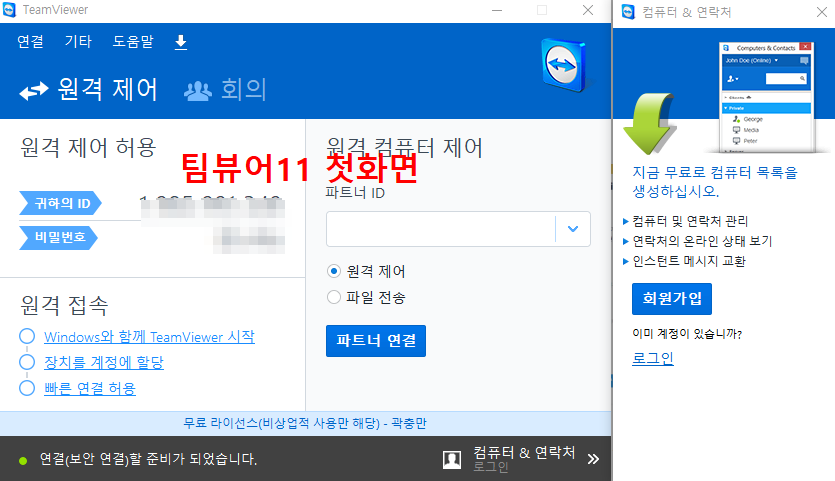Image resolution: width=835 pixels, height=481 pixels.
Task: Click the 컴퓨터 & 연락처 window title icon
Action: (x=628, y=12)
